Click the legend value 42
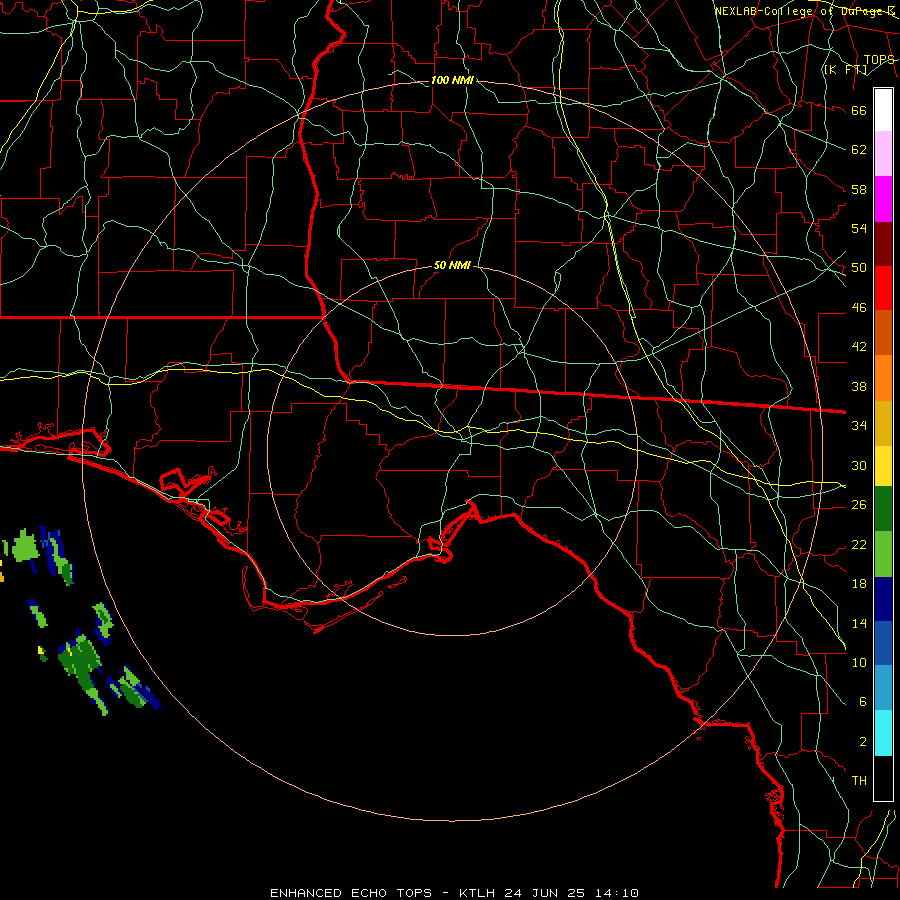900x900 pixels. (x=859, y=347)
